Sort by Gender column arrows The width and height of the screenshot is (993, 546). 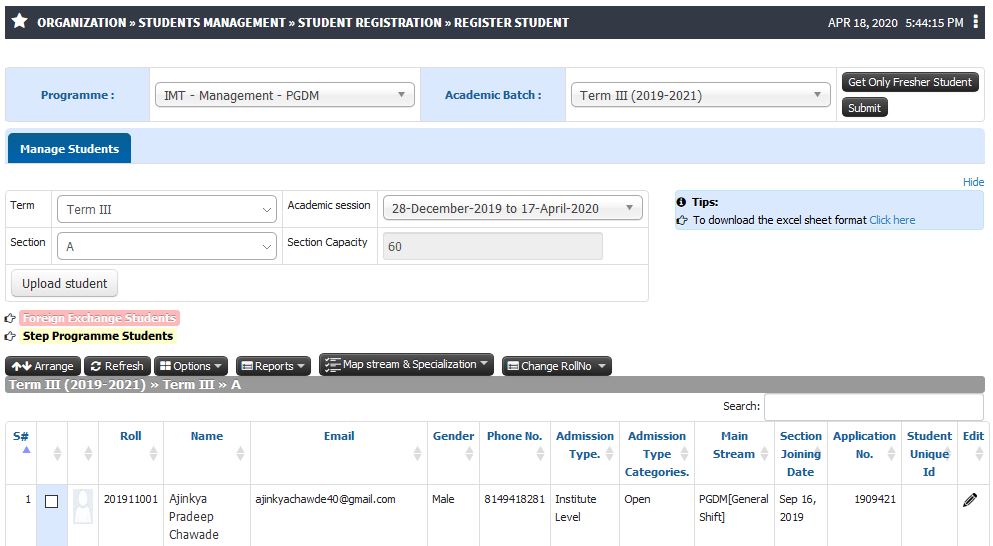(x=469, y=453)
